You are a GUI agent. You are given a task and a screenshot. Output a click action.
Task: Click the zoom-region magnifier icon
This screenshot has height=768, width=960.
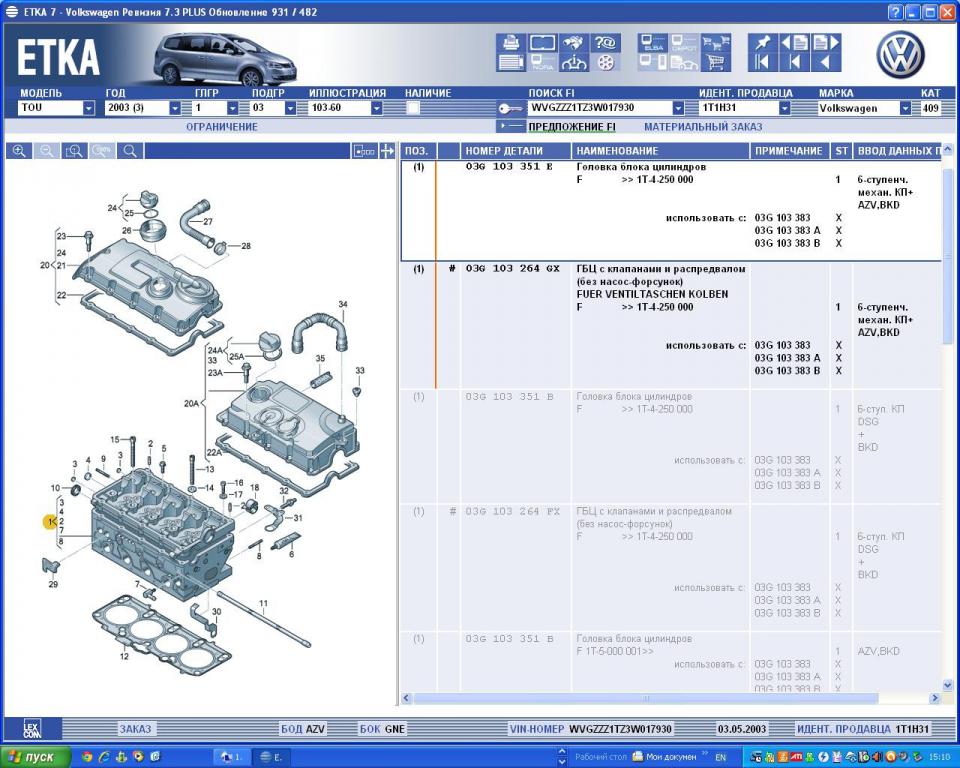click(75, 151)
